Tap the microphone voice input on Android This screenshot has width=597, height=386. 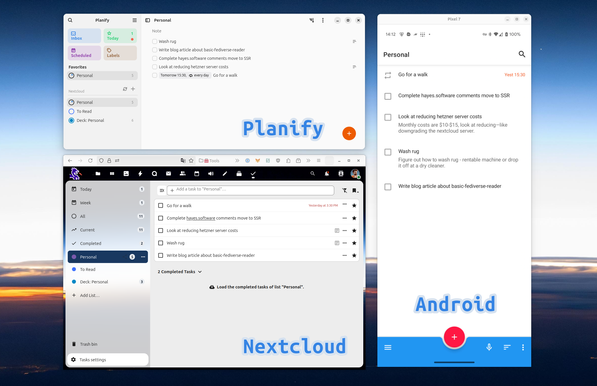pos(489,347)
